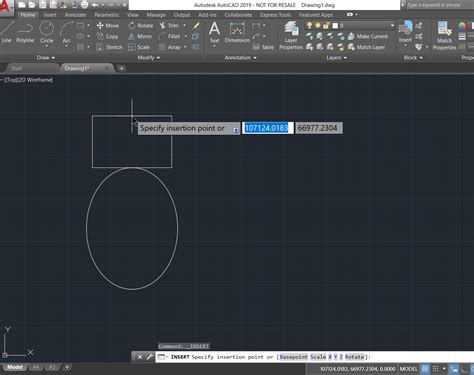Choose the Rotate option in command line
The width and height of the screenshot is (474, 375).
point(354,357)
